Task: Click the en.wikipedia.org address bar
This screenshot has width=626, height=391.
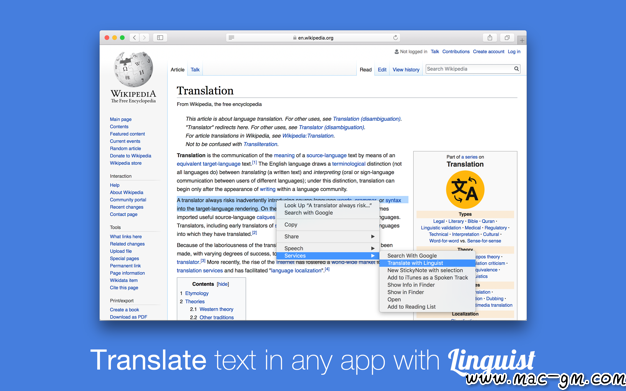Action: coord(313,38)
